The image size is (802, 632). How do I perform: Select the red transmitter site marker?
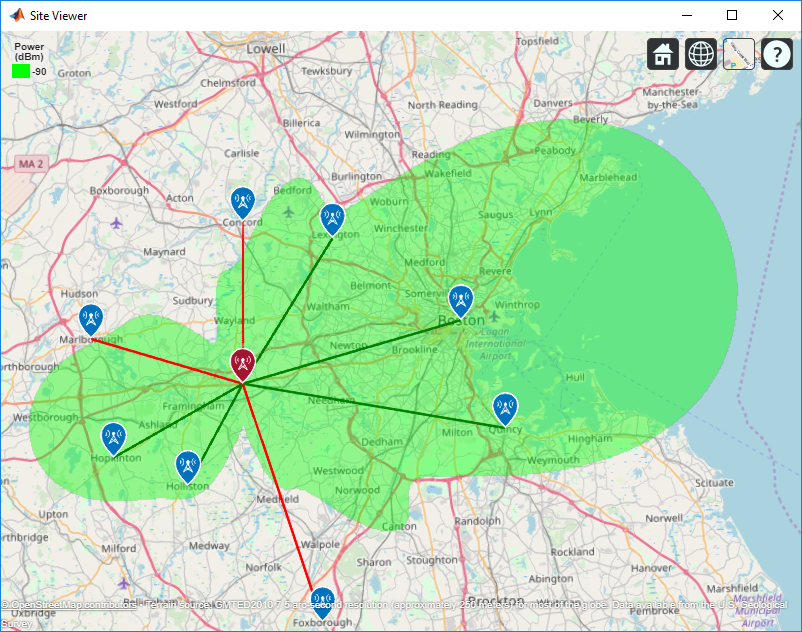click(242, 364)
